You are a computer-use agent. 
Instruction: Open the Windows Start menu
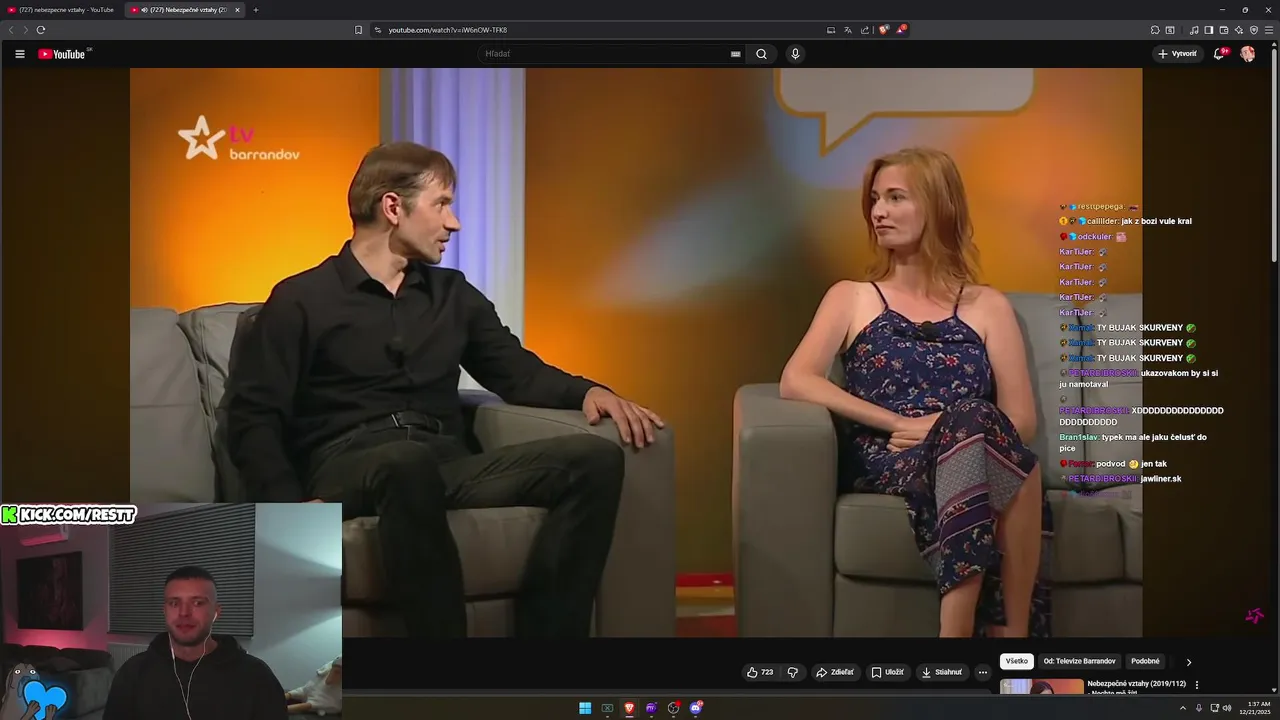coord(585,708)
